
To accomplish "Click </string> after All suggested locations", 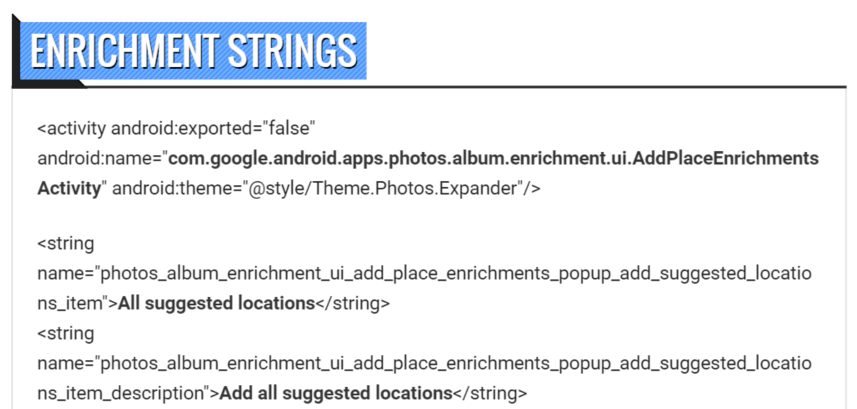I will (352, 302).
